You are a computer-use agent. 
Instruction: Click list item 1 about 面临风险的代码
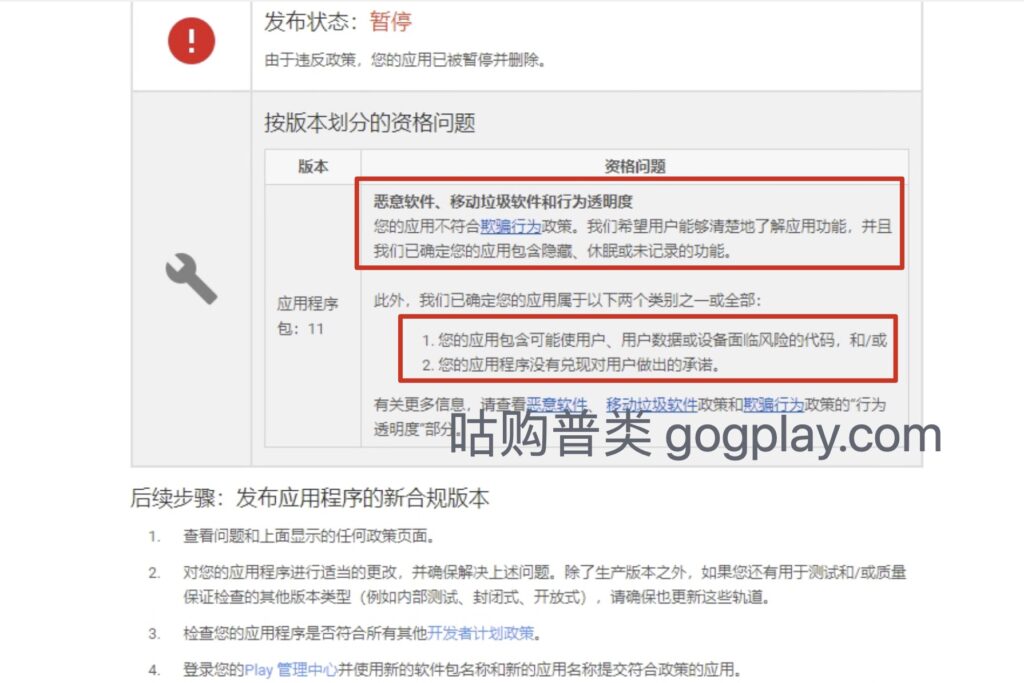click(654, 340)
